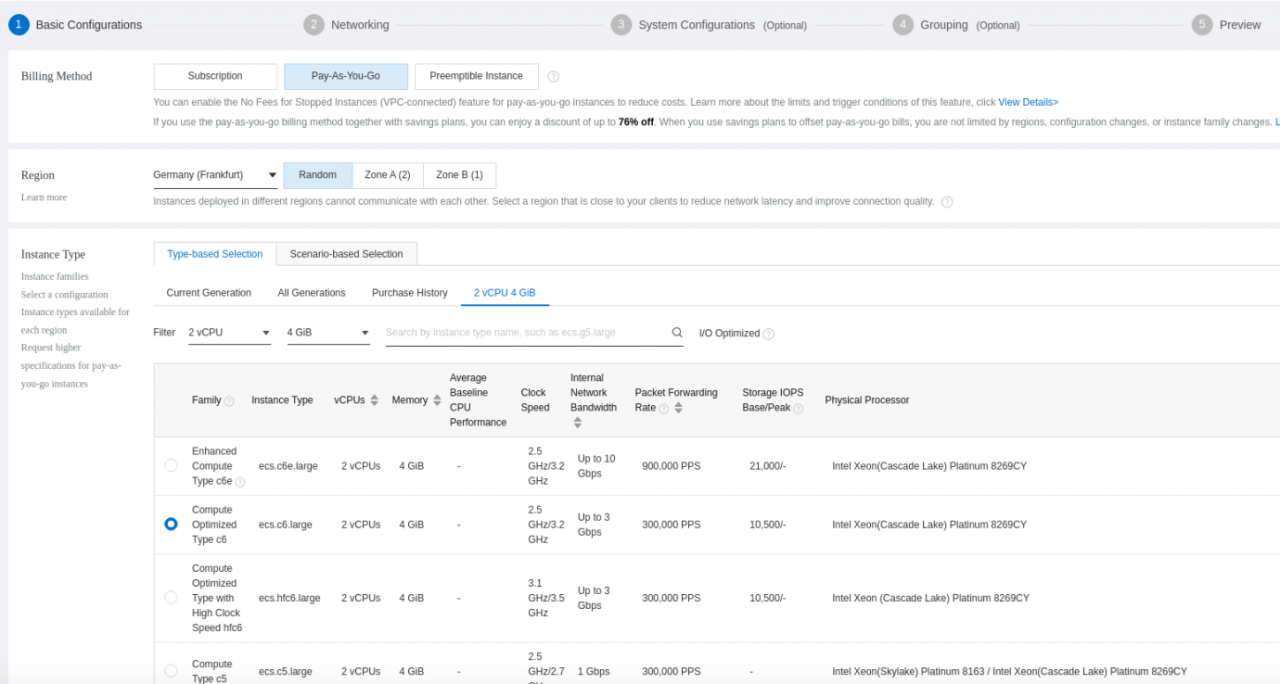Viewport: 1280px width, 684px height.
Task: Click the step 2 number circle
Action: (314, 25)
